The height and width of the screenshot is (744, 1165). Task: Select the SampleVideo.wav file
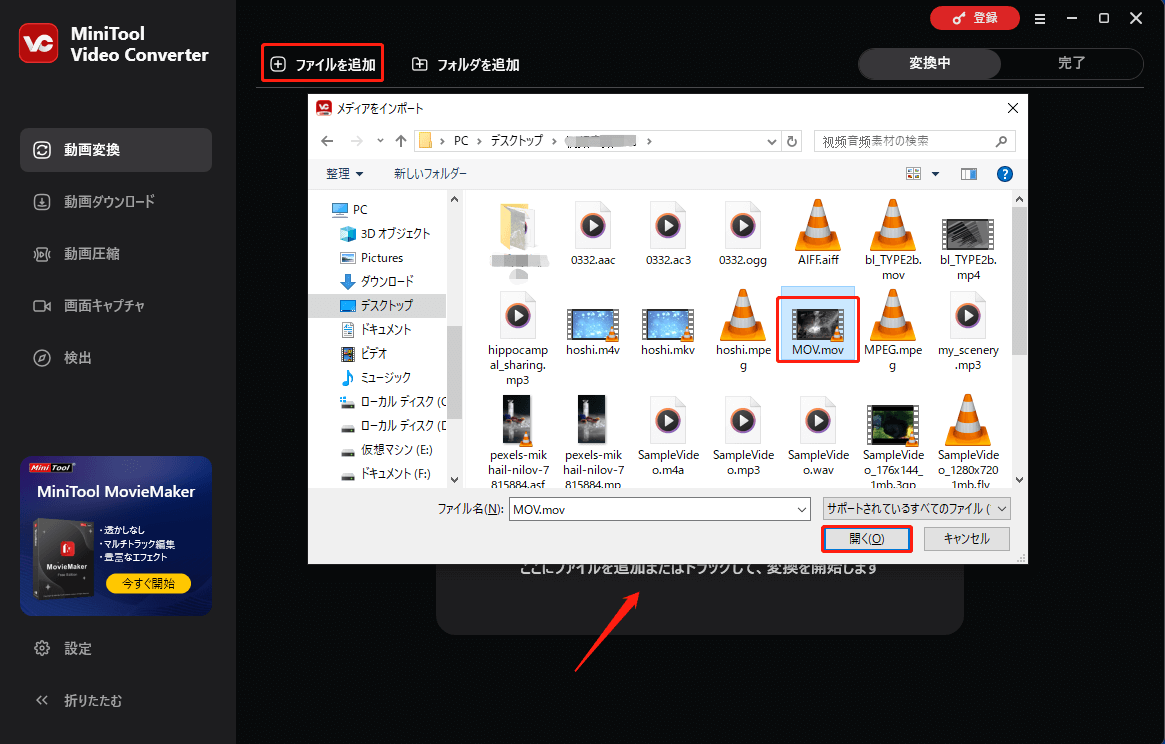pyautogui.click(x=818, y=436)
